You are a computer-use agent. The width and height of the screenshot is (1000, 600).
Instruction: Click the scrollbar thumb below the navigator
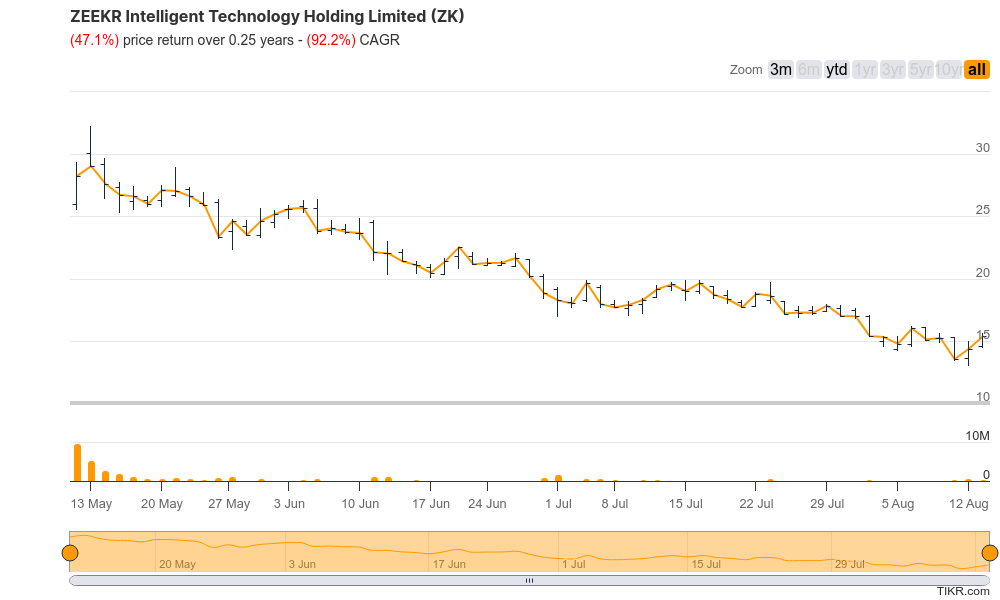529,579
